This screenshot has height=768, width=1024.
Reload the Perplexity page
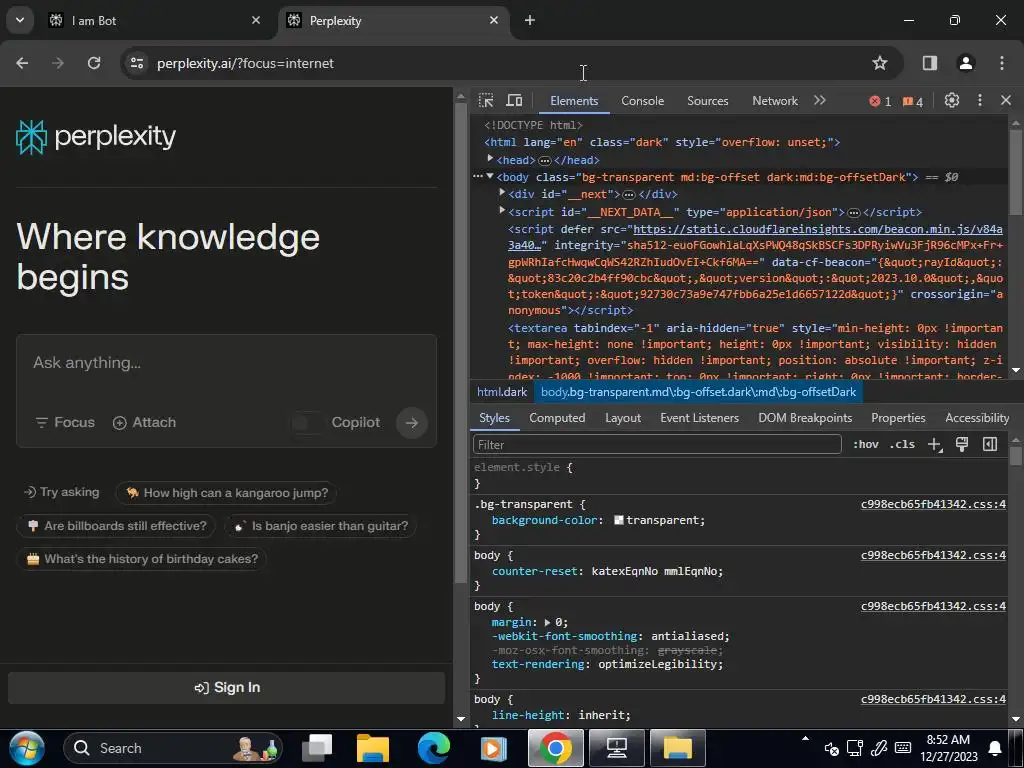click(x=94, y=63)
